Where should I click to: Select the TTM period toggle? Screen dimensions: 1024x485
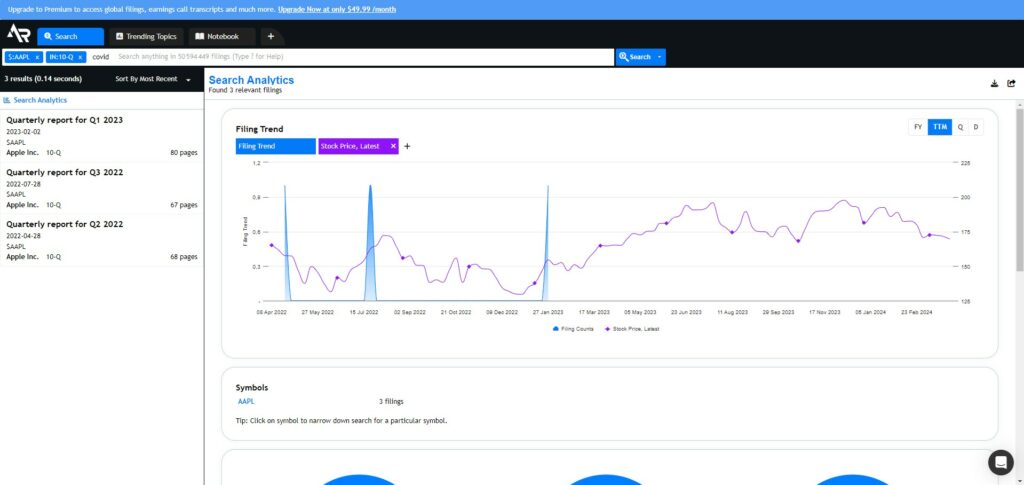click(940, 127)
